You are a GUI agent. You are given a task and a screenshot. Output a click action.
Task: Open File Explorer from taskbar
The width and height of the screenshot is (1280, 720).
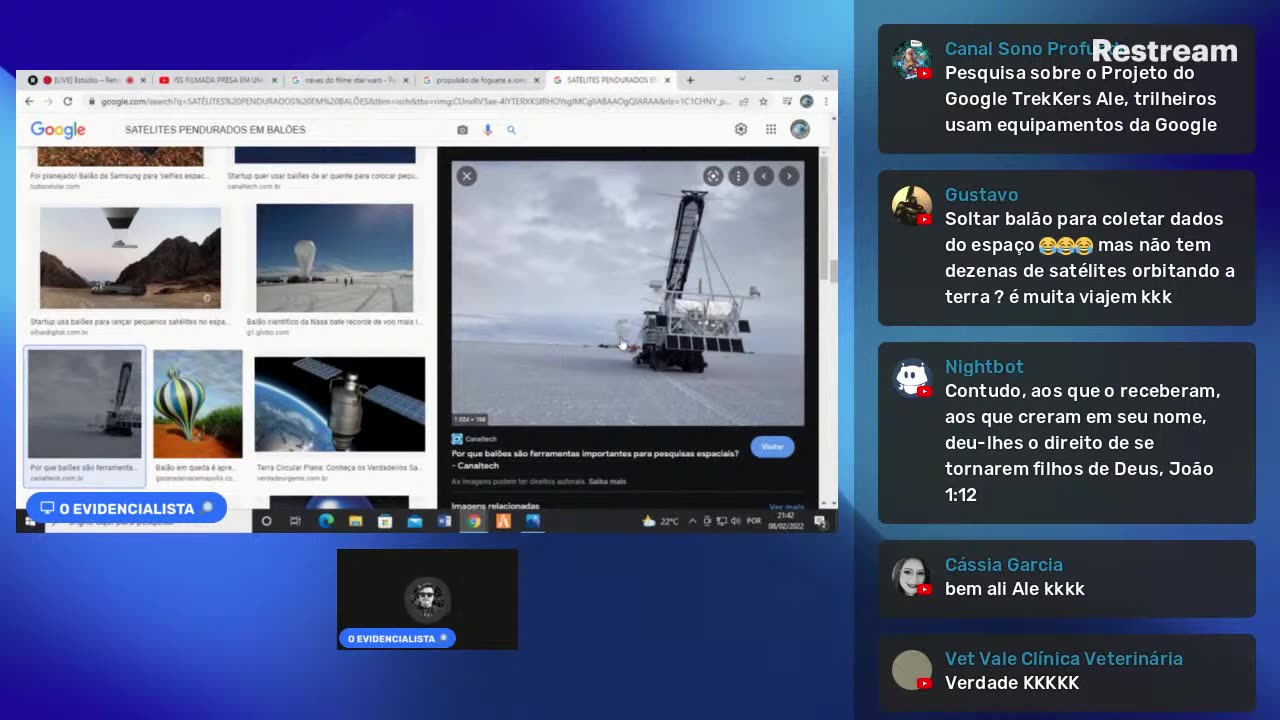pyautogui.click(x=355, y=521)
